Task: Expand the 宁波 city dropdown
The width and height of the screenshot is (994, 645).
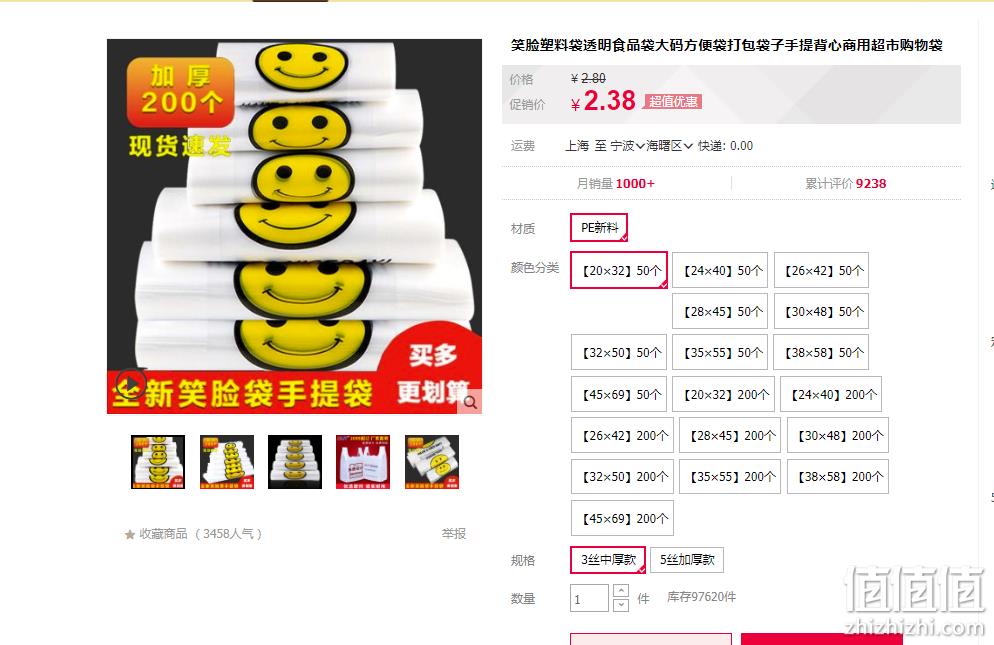Action: (628, 146)
